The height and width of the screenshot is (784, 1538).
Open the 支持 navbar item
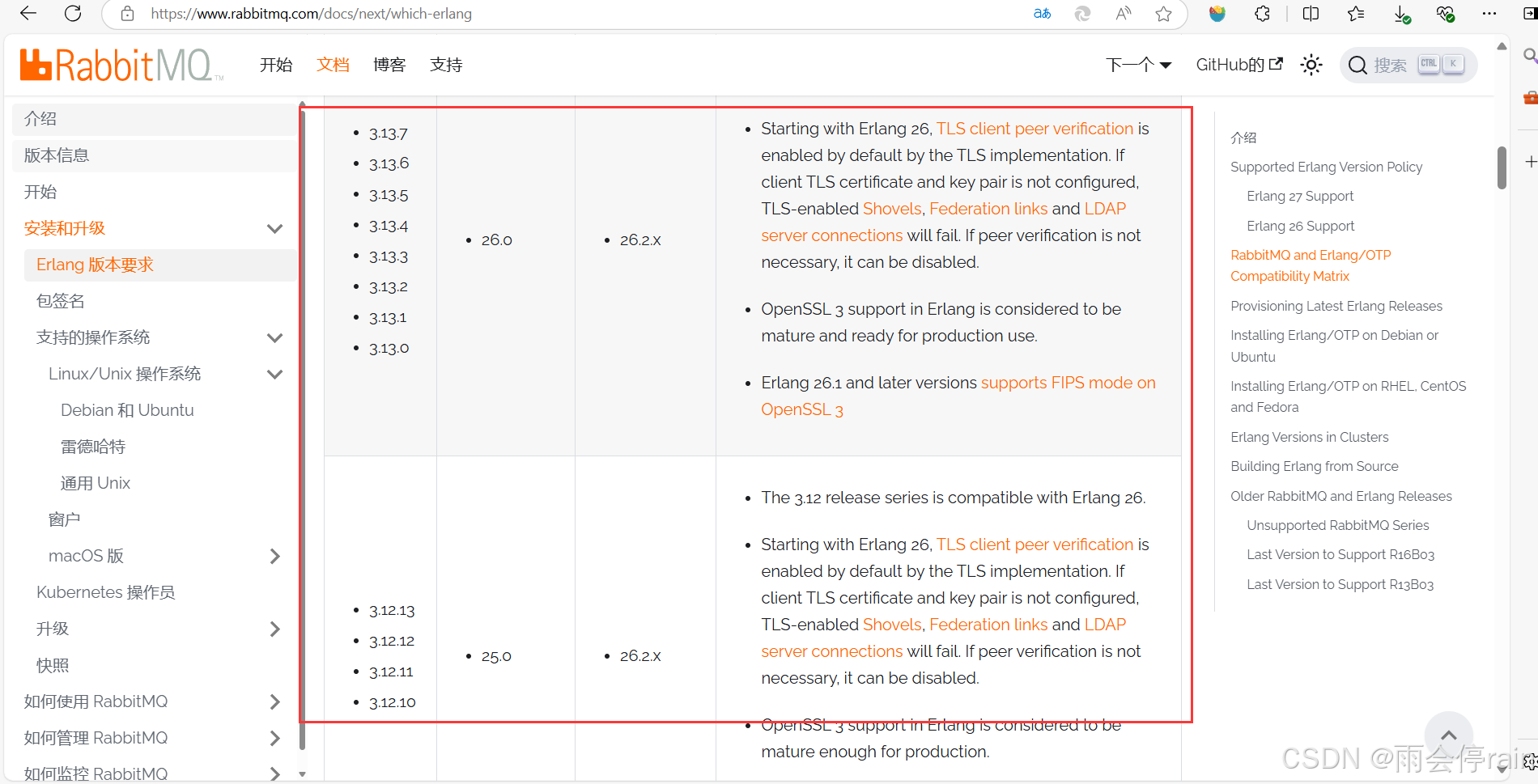point(446,65)
